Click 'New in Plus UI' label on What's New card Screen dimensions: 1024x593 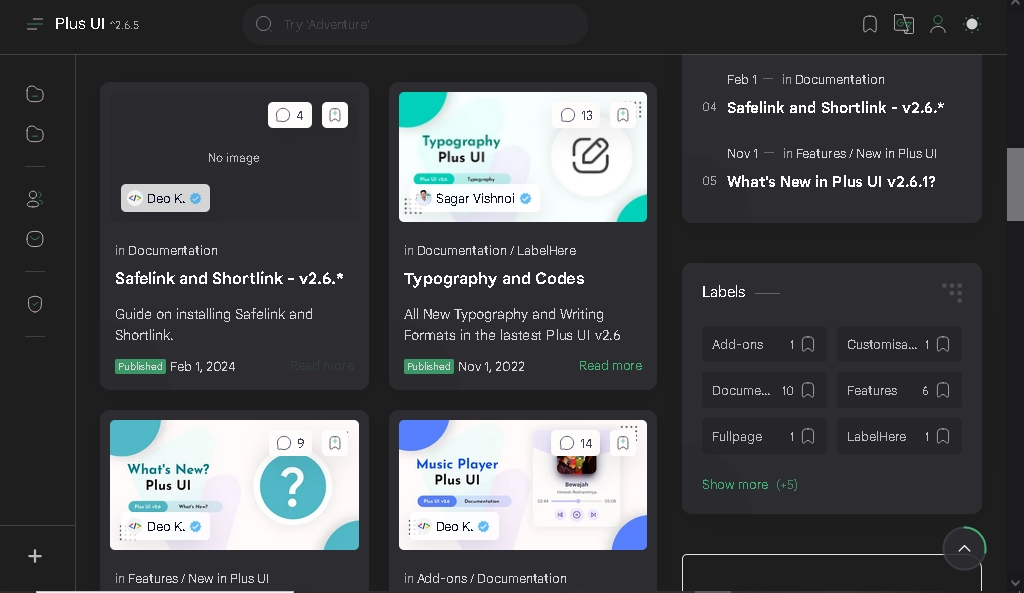pyautogui.click(x=228, y=578)
